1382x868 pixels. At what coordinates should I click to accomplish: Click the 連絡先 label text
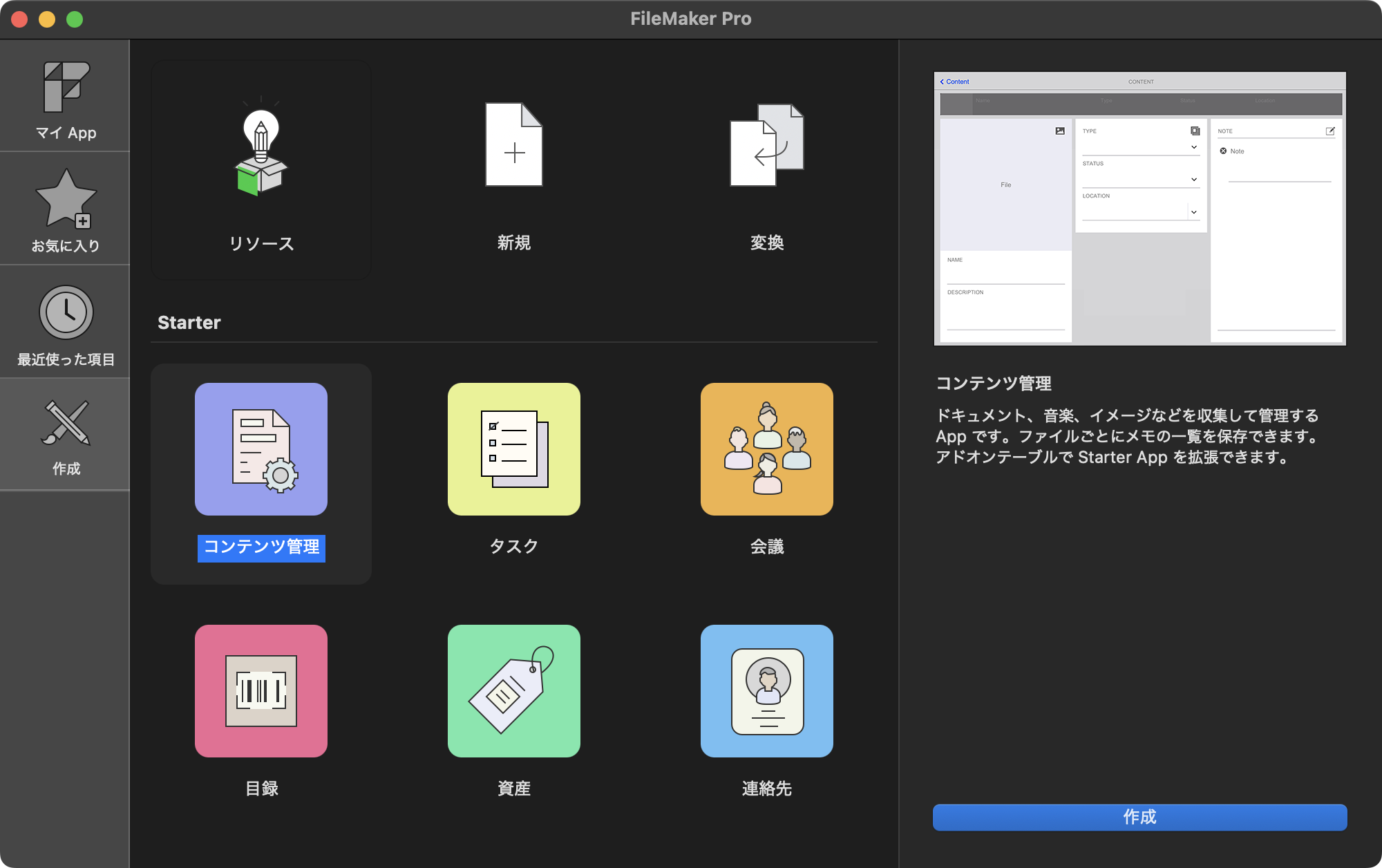tap(767, 789)
